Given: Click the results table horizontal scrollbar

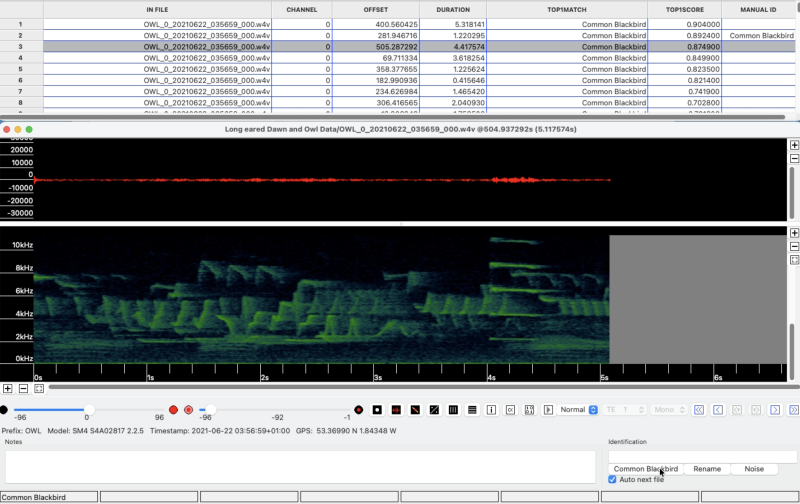Looking at the screenshot, I should pyautogui.click(x=393, y=117).
